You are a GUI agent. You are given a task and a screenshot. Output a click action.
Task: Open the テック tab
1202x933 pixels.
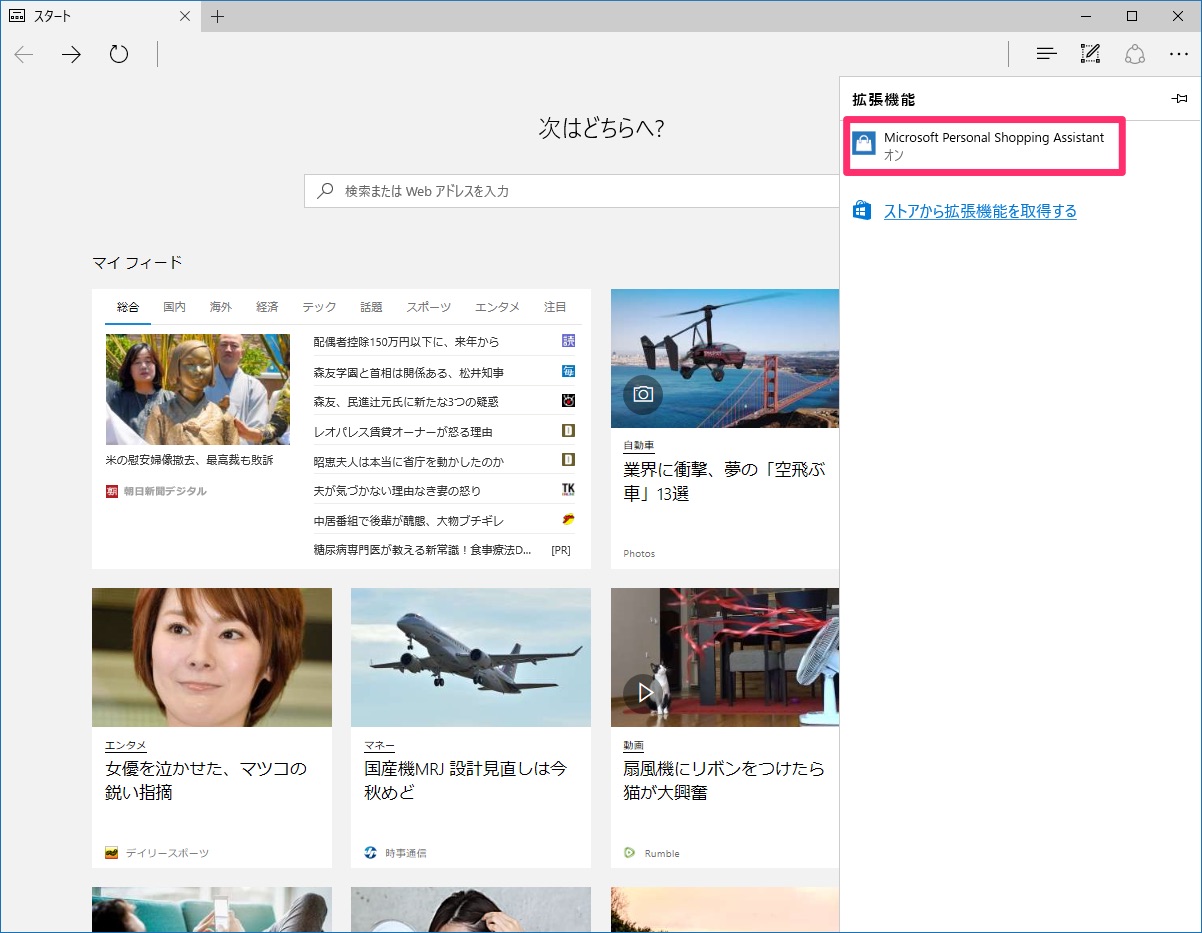click(x=319, y=307)
